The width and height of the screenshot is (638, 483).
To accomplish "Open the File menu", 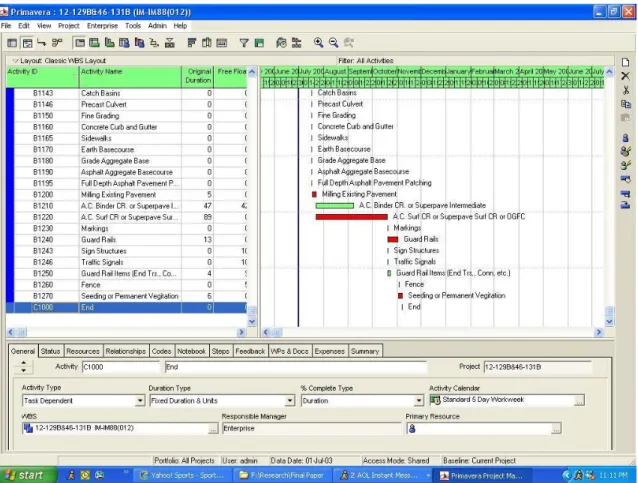I will pos(6,26).
